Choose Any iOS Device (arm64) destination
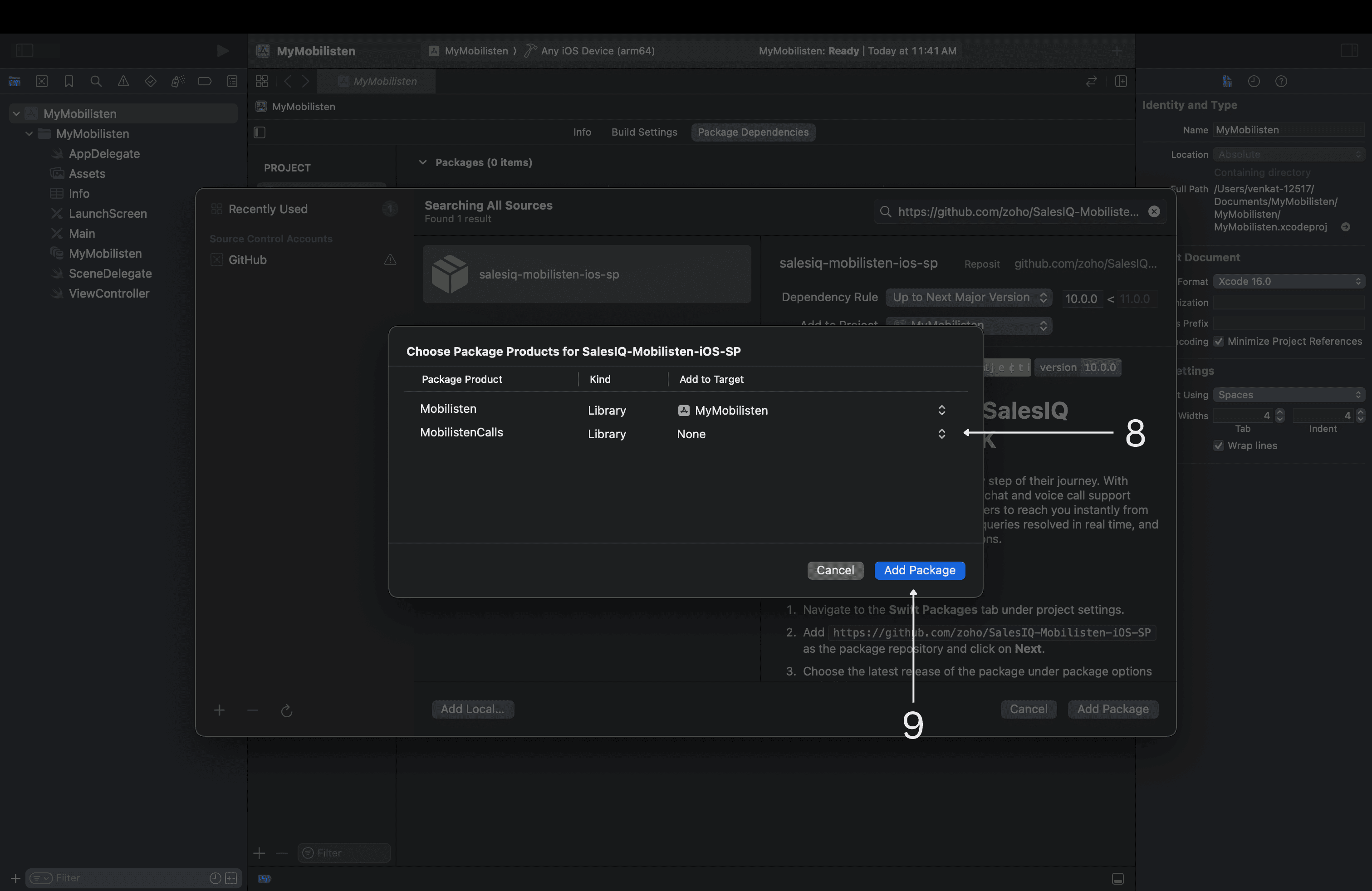The image size is (1372, 891). pos(590,51)
